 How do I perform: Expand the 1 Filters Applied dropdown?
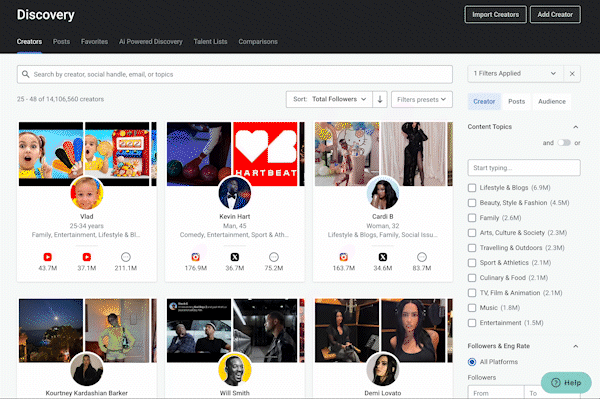tap(515, 73)
